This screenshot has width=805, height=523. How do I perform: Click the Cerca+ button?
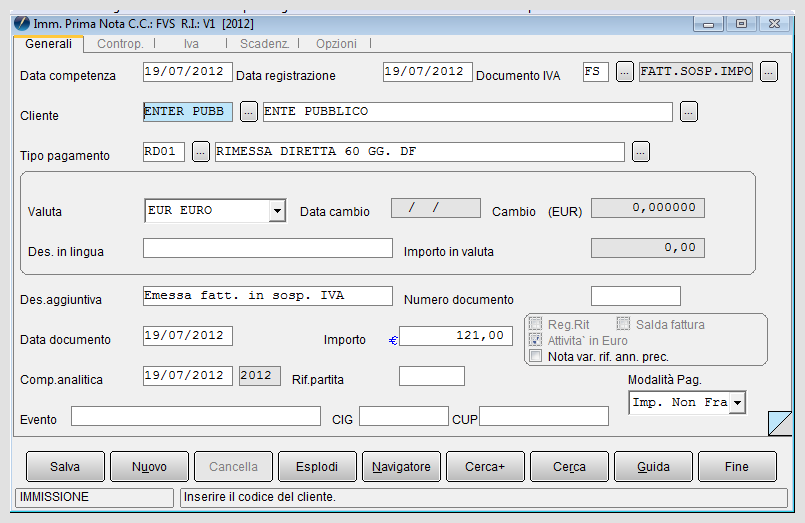(x=486, y=467)
